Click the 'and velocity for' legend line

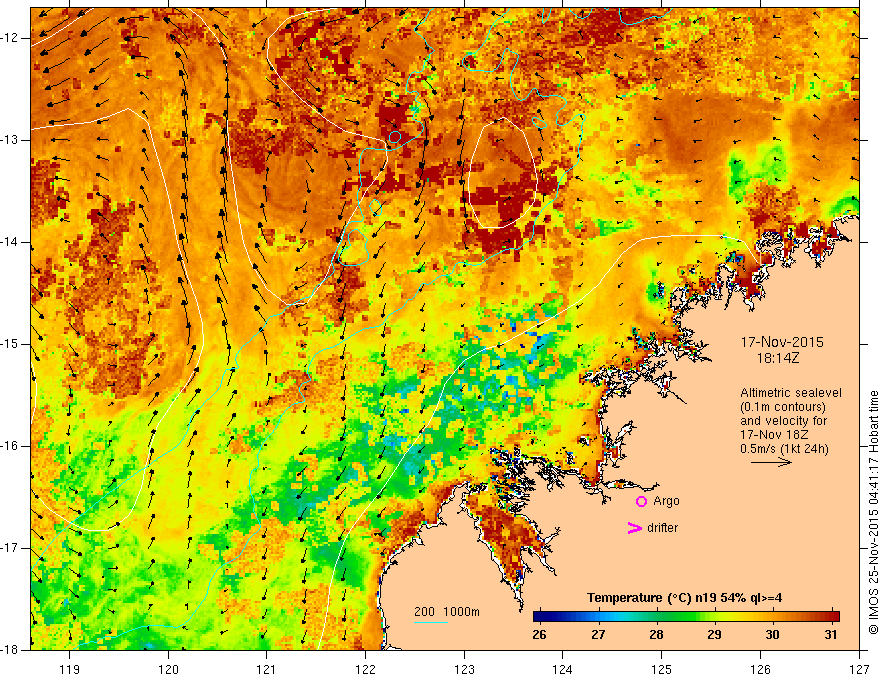pyautogui.click(x=783, y=421)
